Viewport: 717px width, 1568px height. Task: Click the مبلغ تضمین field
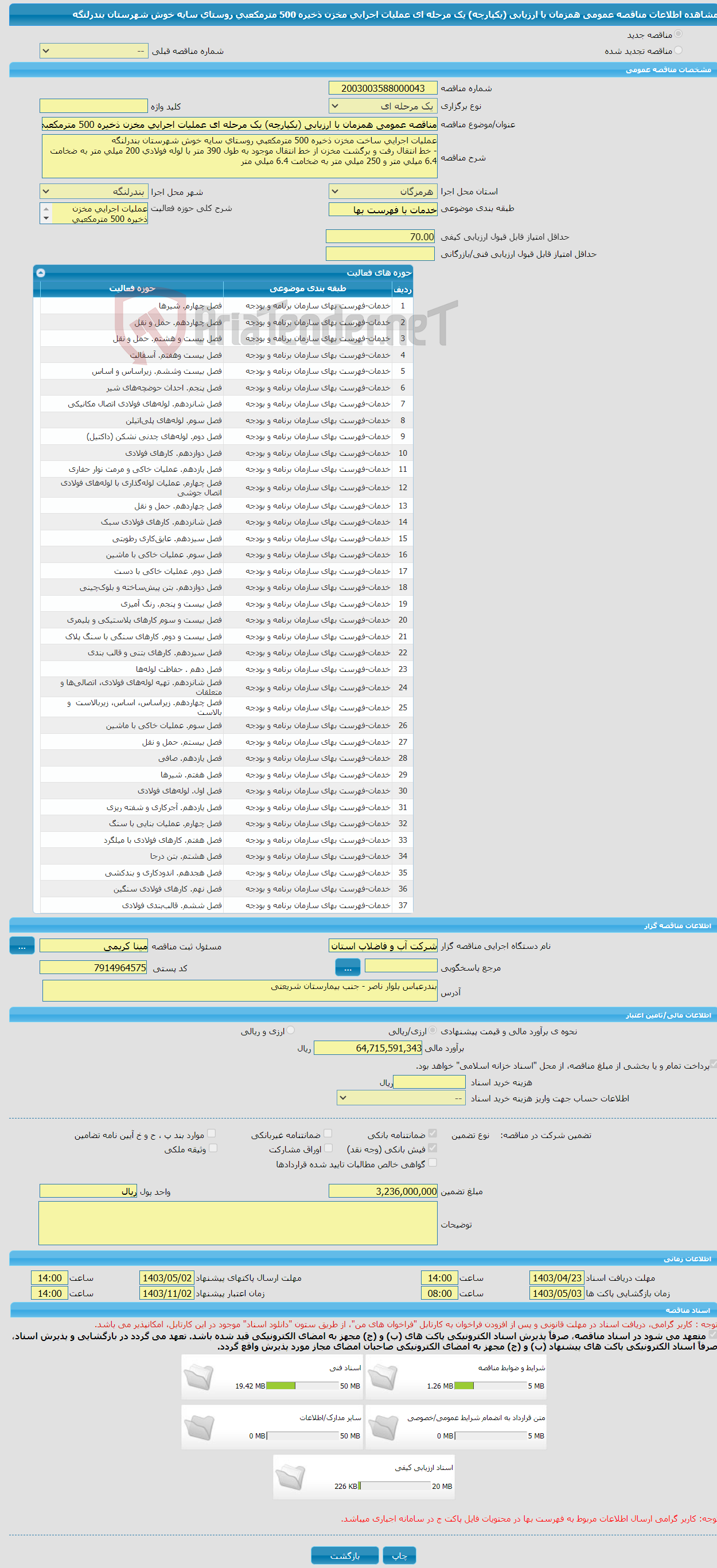click(383, 1191)
